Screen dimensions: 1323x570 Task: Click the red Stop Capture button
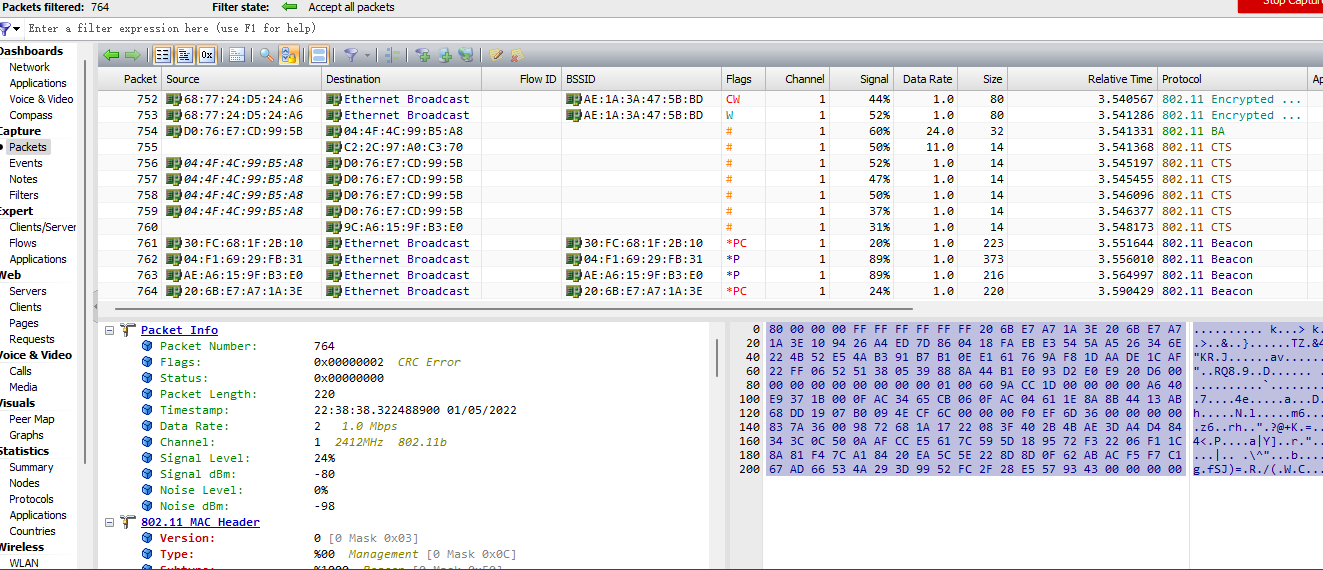click(1280, 6)
